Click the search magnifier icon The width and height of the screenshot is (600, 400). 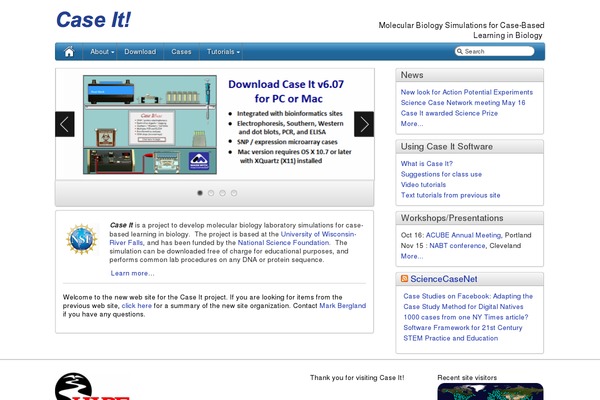(x=460, y=51)
